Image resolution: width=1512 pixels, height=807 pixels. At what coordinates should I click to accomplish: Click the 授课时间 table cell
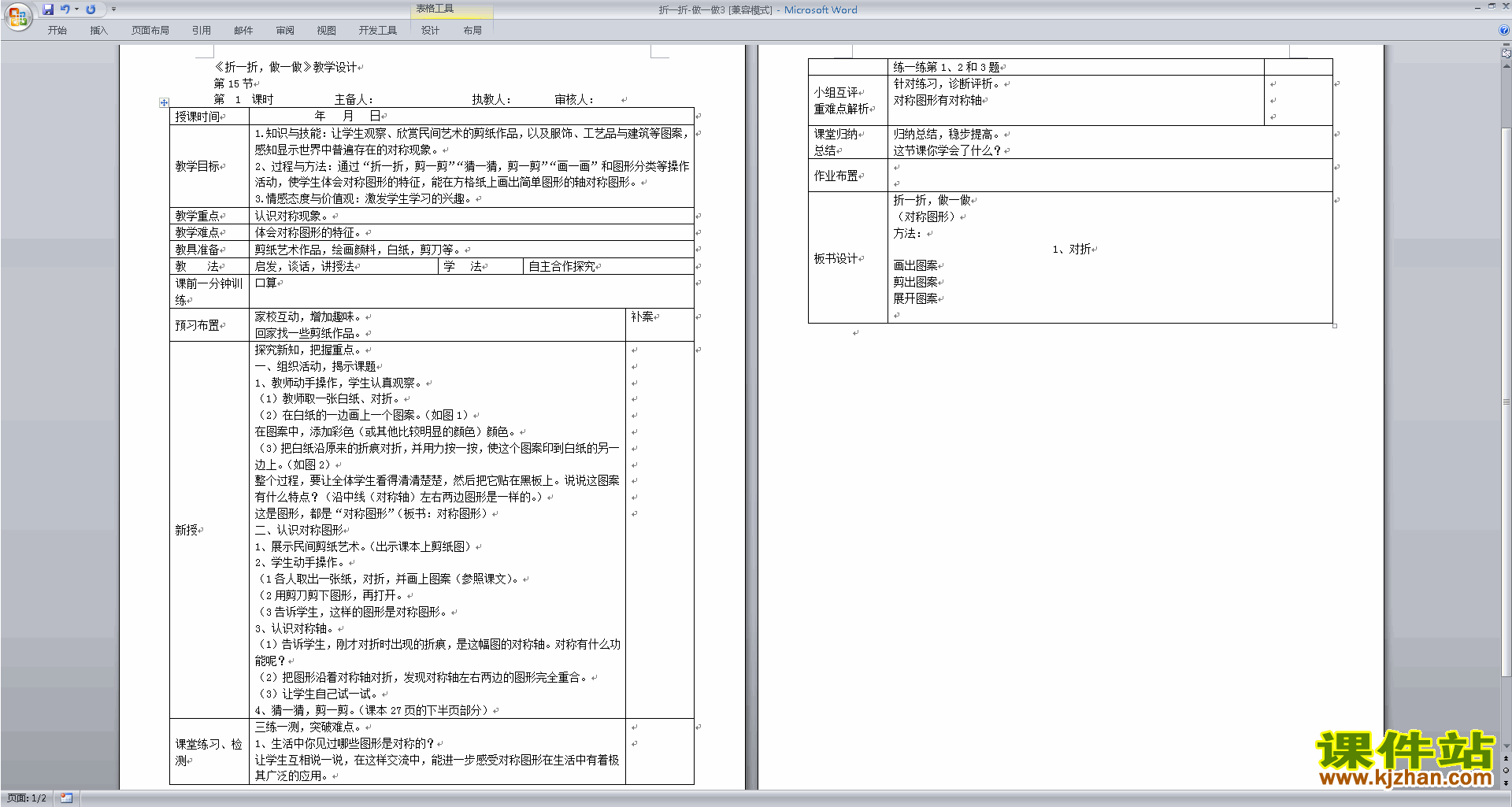pyautogui.click(x=209, y=117)
